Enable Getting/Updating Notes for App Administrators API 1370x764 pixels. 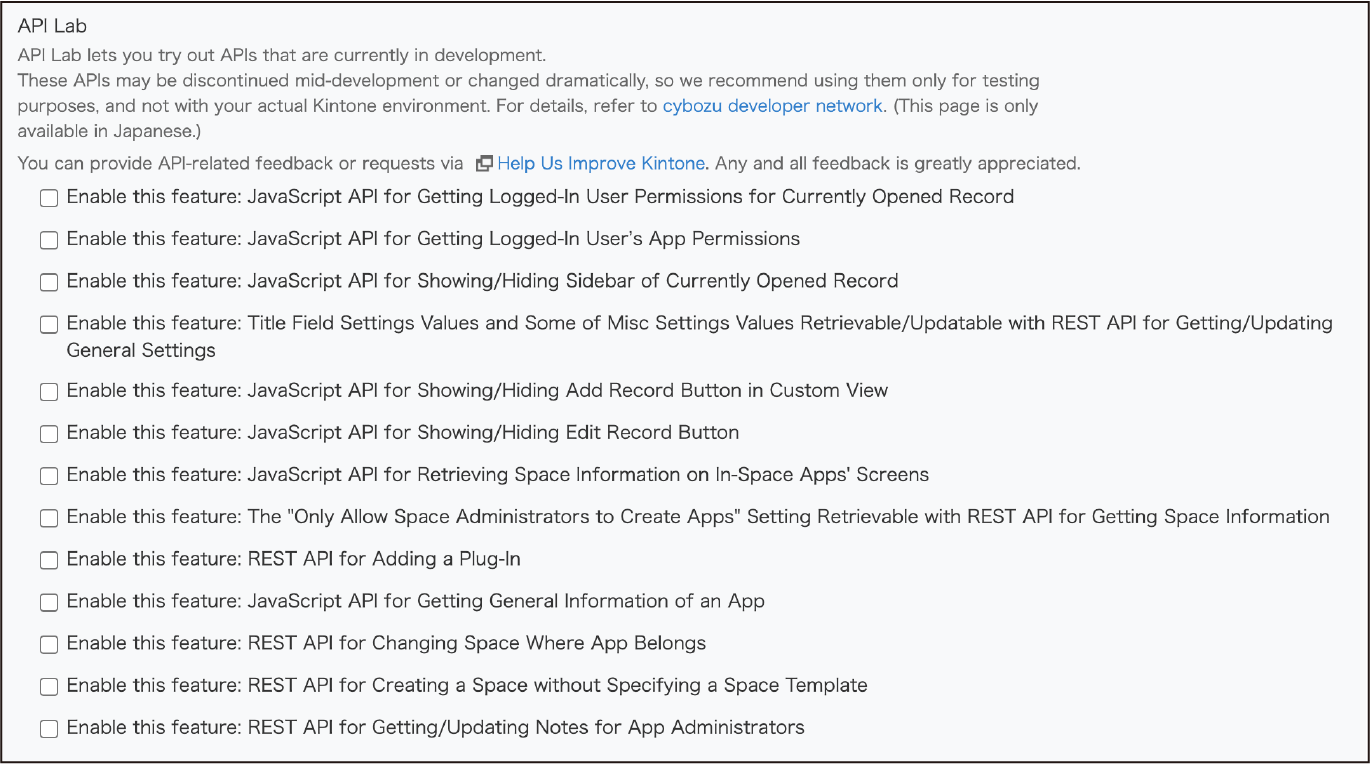tap(49, 728)
